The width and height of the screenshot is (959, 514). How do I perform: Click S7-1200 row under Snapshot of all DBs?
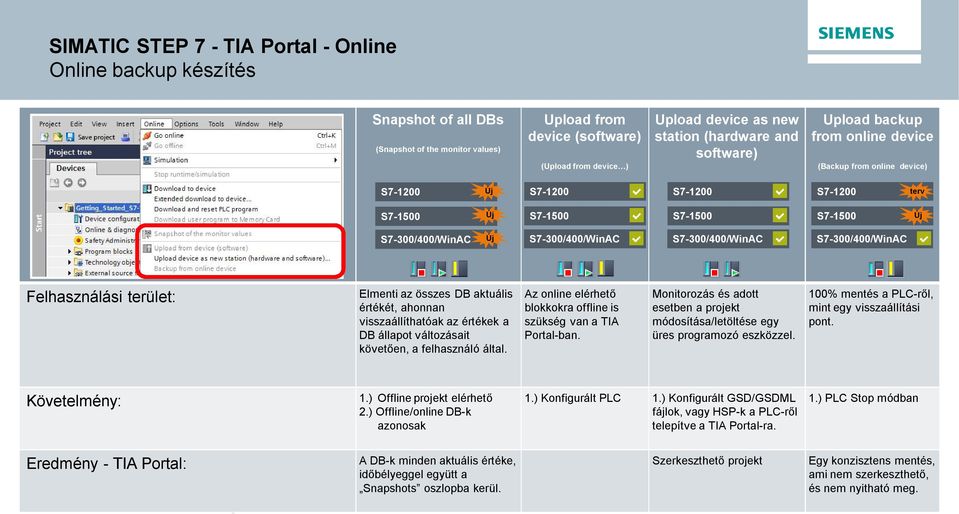(438, 192)
